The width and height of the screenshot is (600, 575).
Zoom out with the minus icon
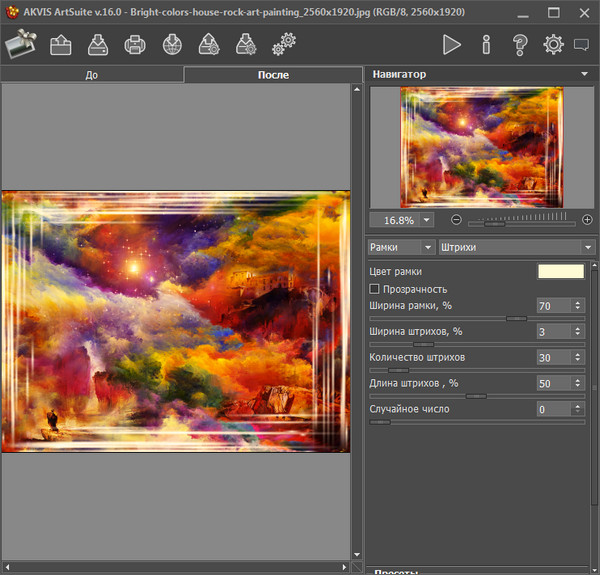click(456, 220)
